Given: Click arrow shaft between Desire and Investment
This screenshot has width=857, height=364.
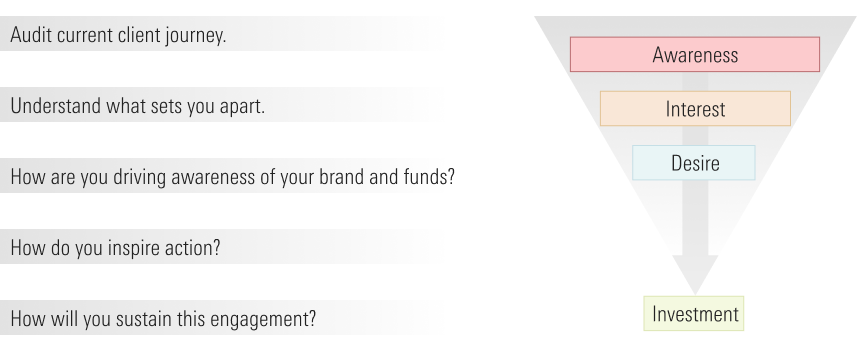Looking at the screenshot, I should pos(695,218).
